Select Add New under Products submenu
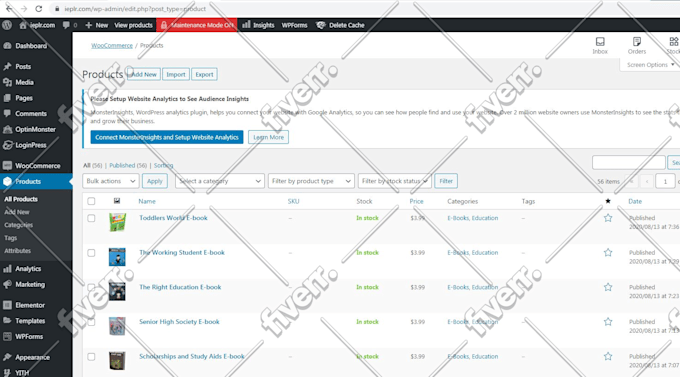This screenshot has width=680, height=377. point(16,212)
